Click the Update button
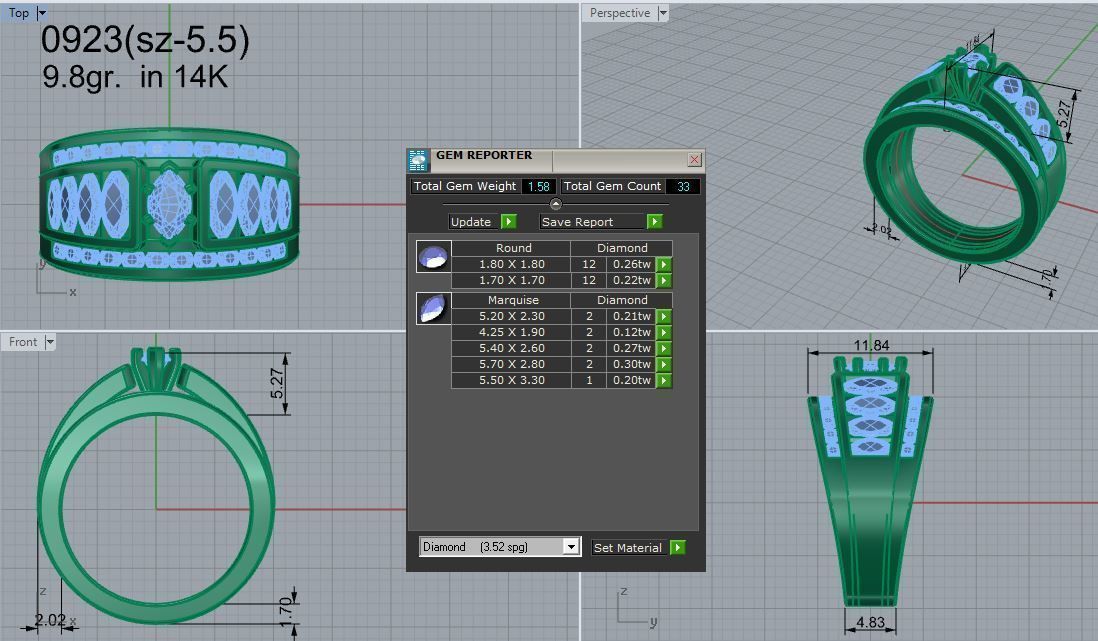 point(471,221)
